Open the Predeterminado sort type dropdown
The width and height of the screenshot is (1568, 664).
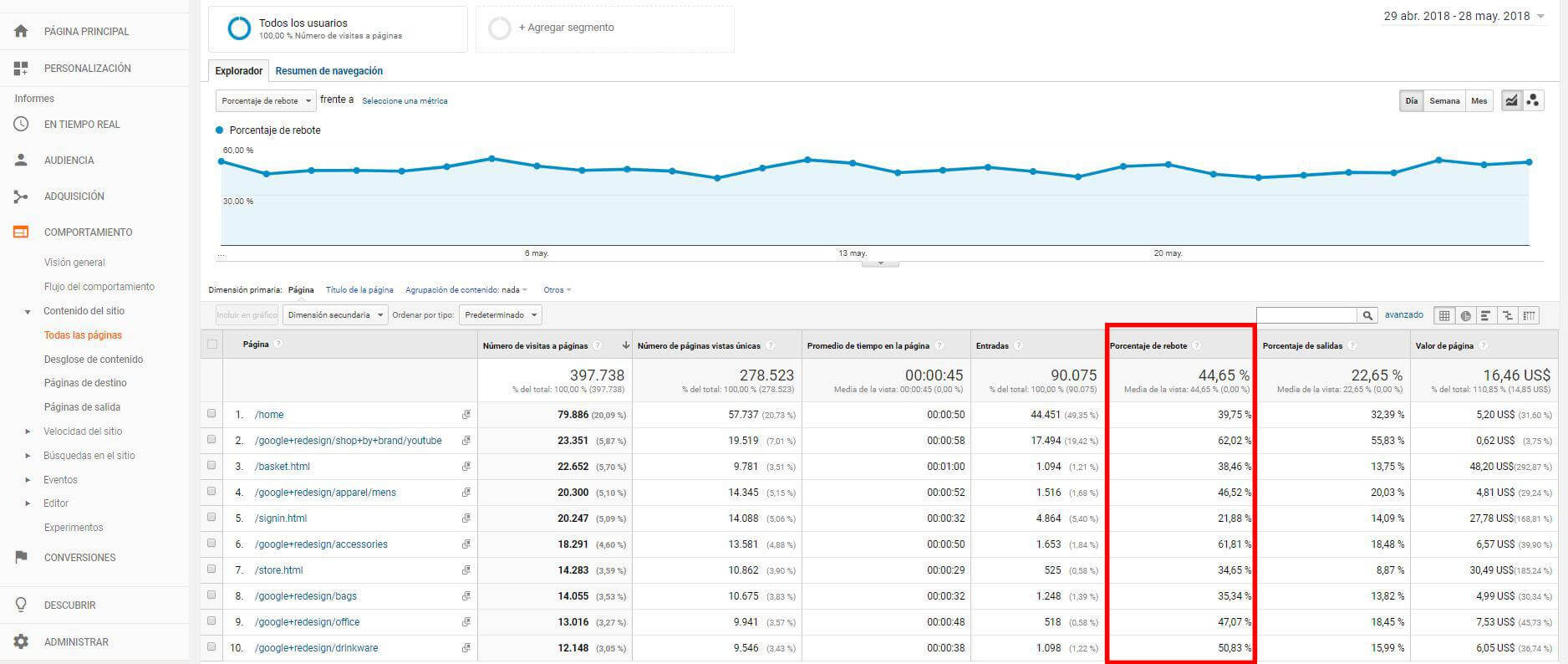click(x=501, y=315)
